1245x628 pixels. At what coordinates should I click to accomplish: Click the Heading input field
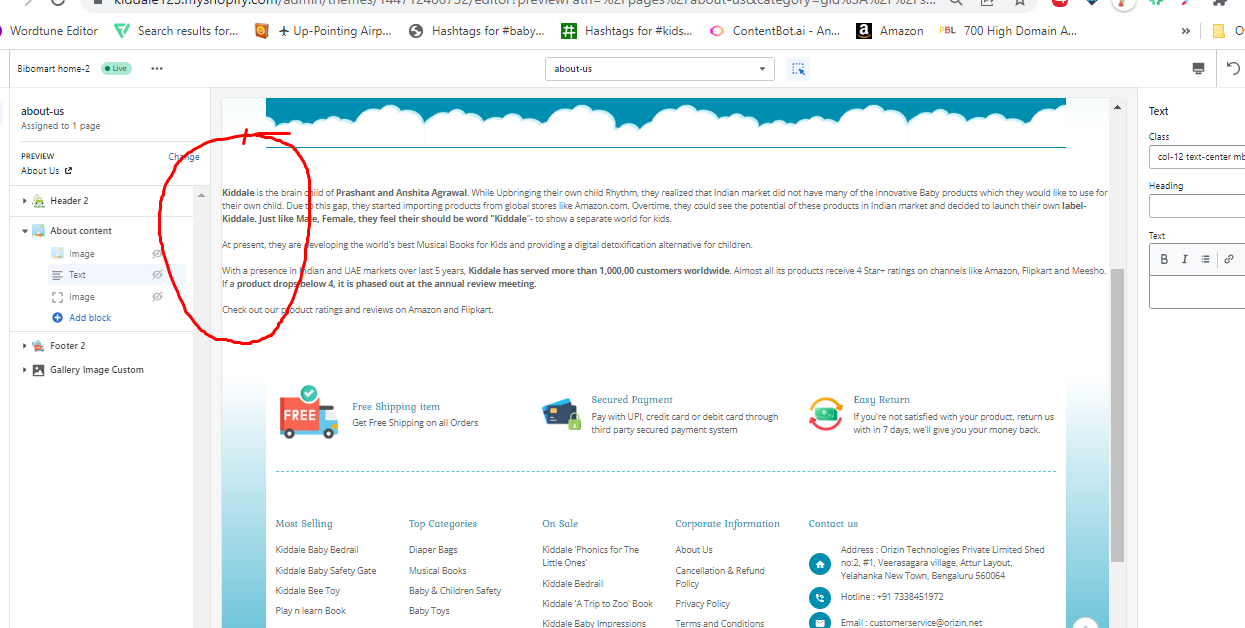click(1197, 206)
